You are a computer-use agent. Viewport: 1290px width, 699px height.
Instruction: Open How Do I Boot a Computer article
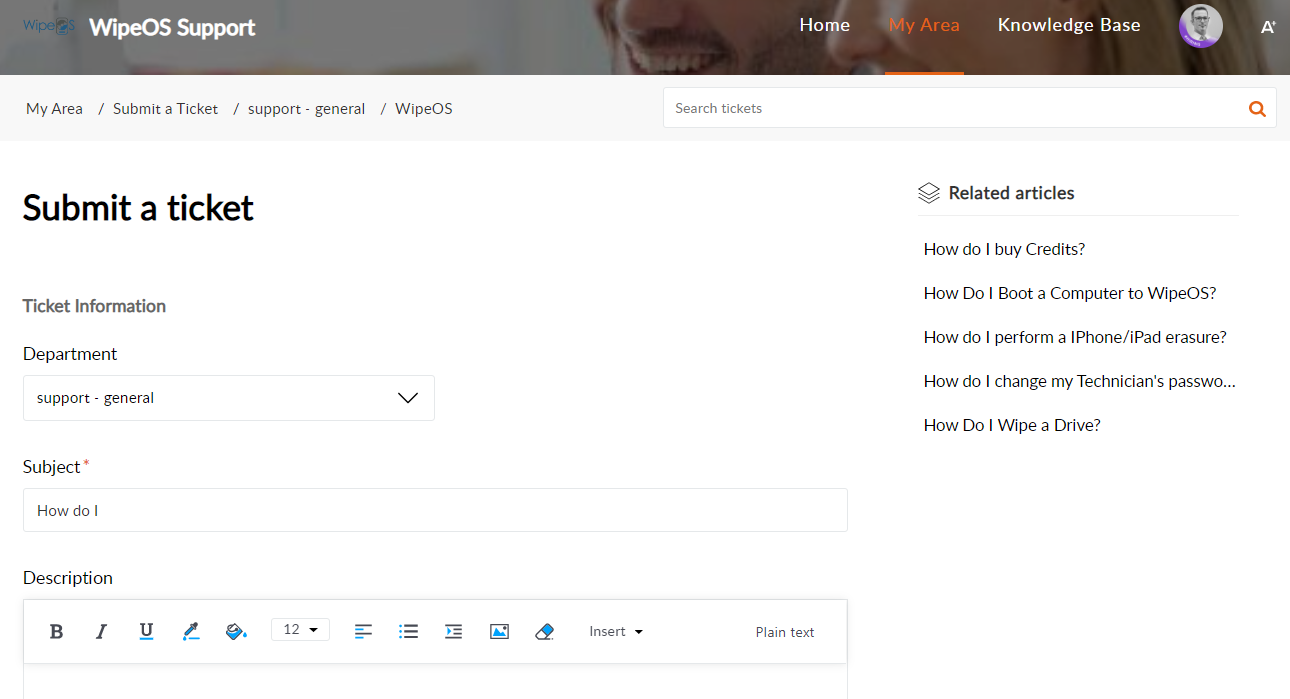pos(1070,293)
